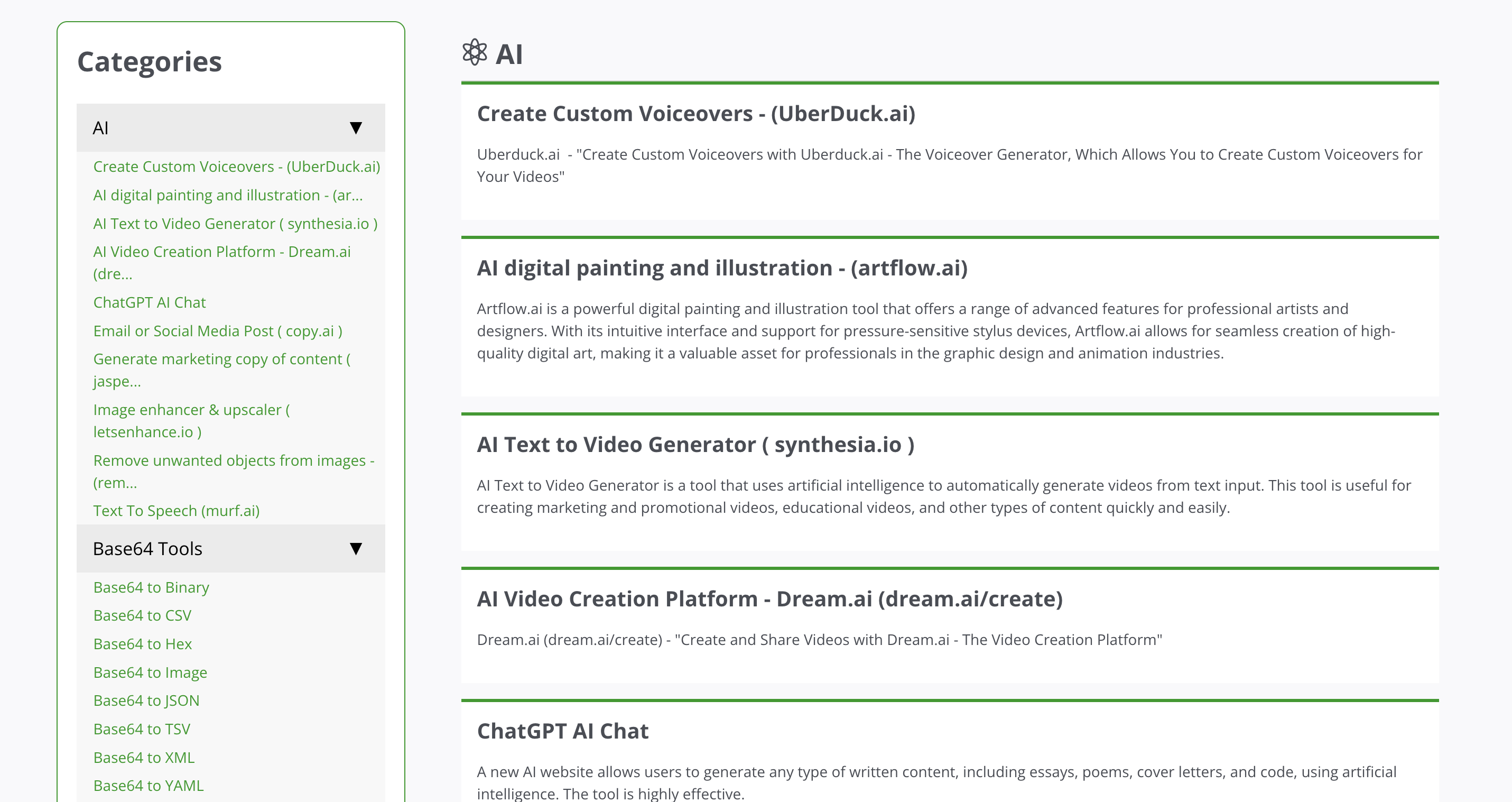
Task: Open AI Text to Video Generator sidebar link
Action: (x=235, y=224)
